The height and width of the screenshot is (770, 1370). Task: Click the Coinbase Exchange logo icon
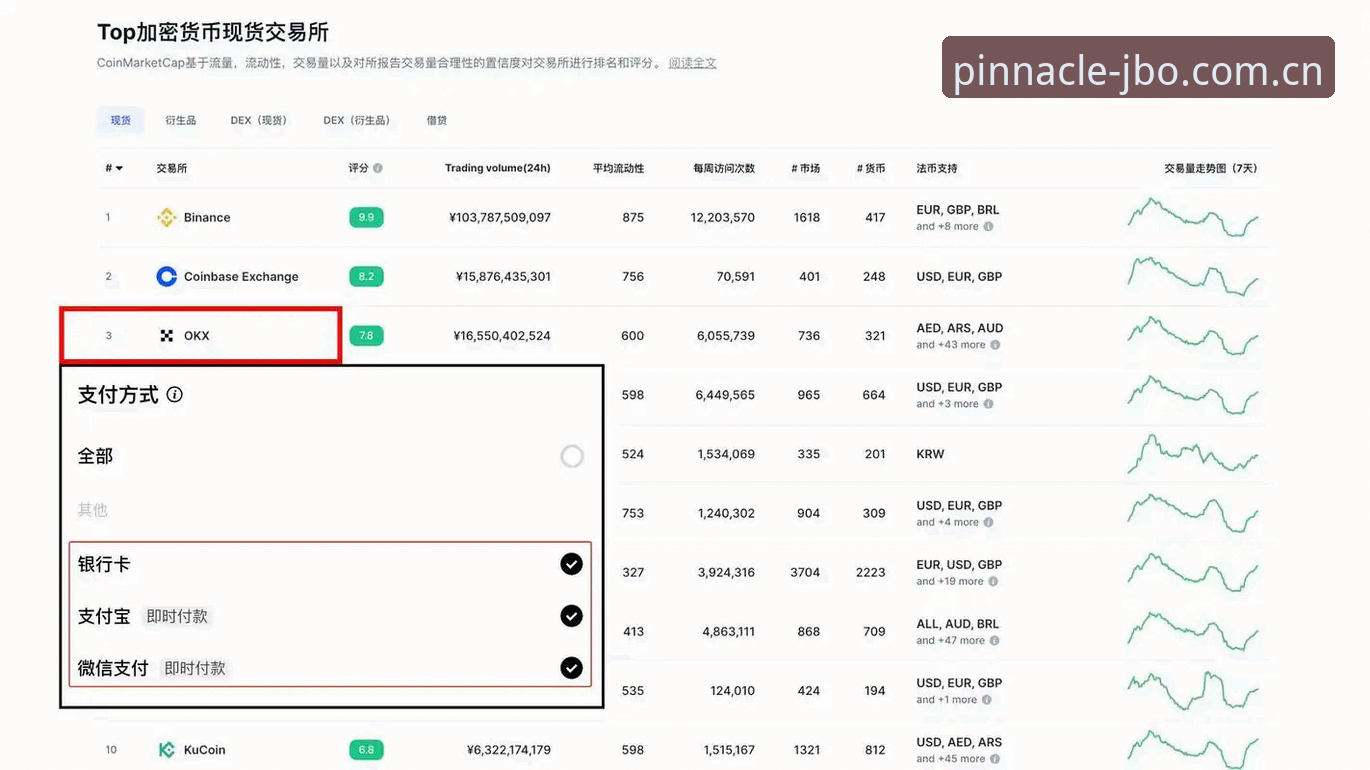coord(167,276)
